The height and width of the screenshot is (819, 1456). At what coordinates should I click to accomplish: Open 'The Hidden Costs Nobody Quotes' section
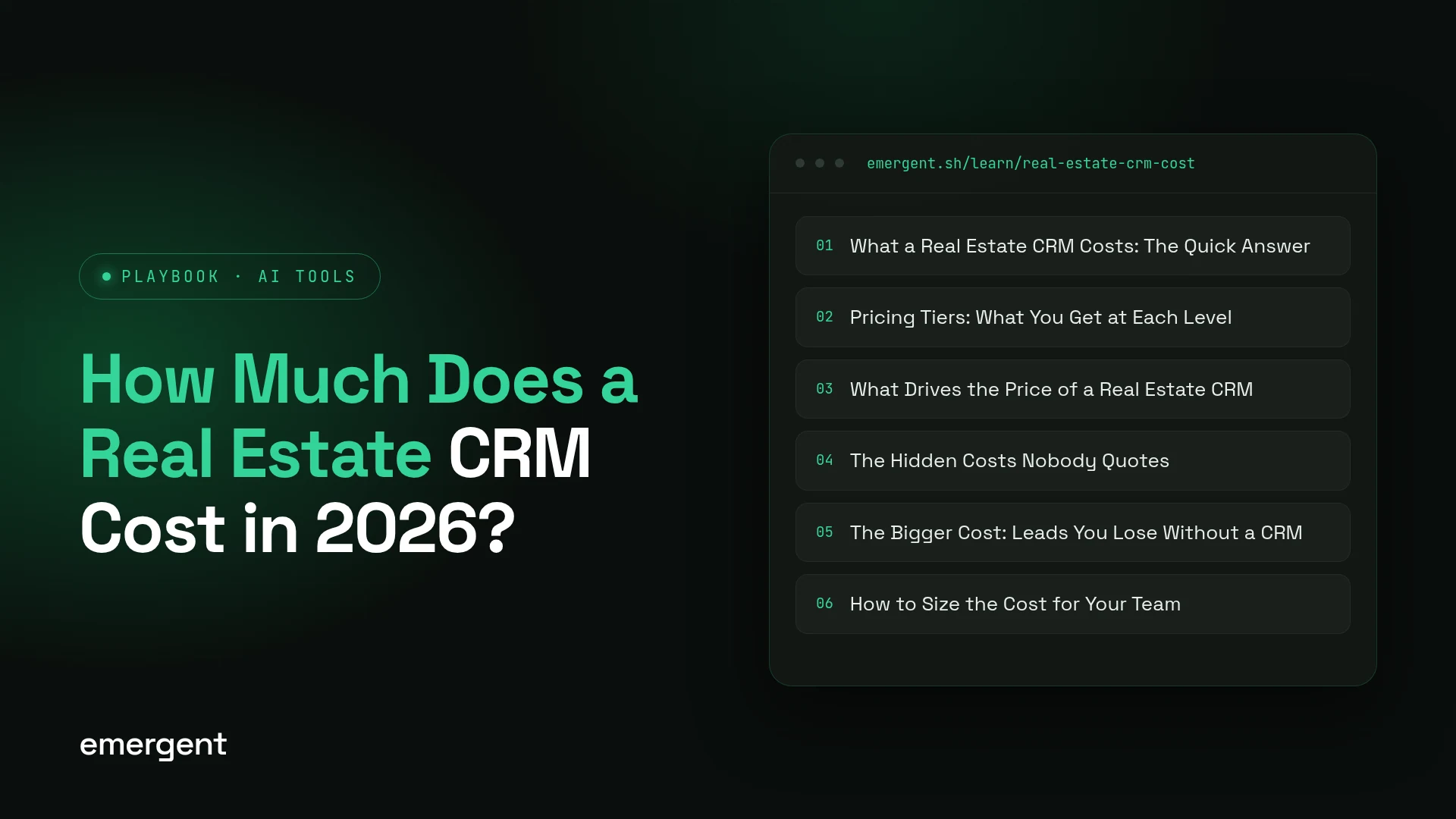tap(1072, 460)
